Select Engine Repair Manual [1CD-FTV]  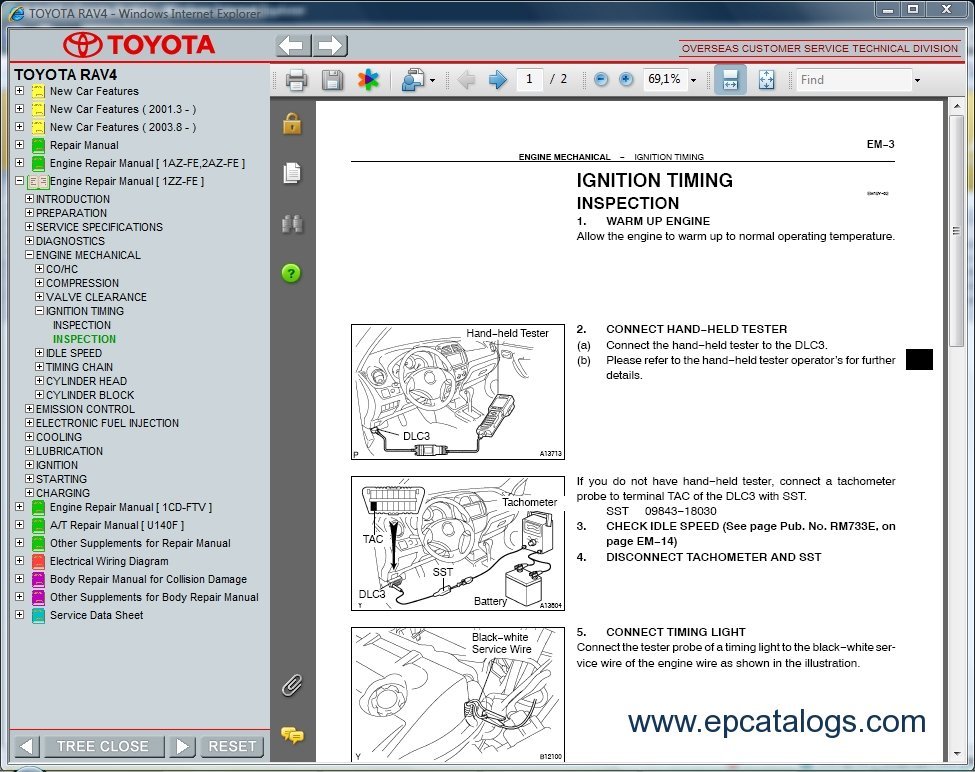pos(131,507)
